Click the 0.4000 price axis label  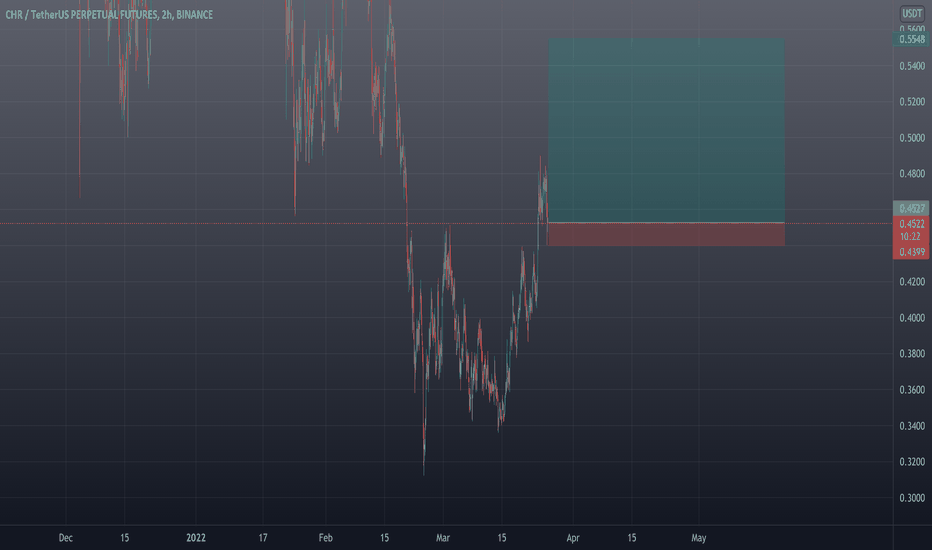click(912, 318)
